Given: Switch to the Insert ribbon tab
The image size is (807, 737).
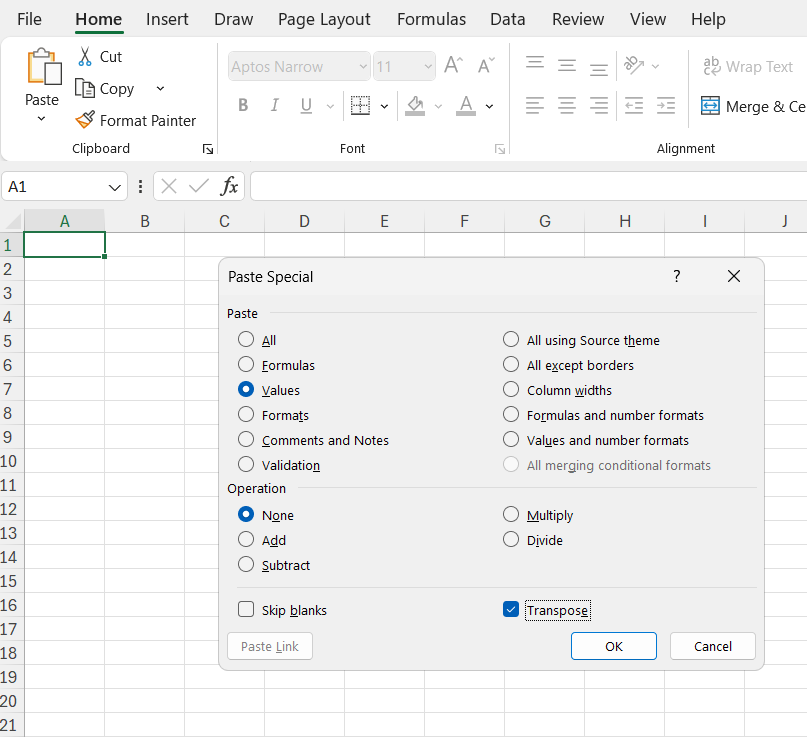Looking at the screenshot, I should point(167,20).
